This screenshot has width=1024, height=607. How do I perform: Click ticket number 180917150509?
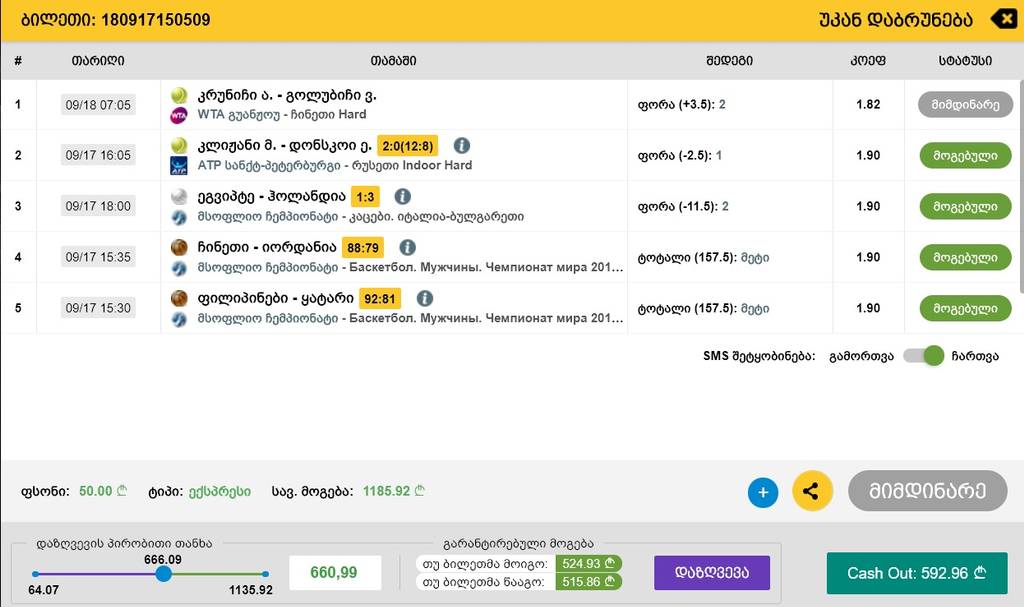[155, 20]
